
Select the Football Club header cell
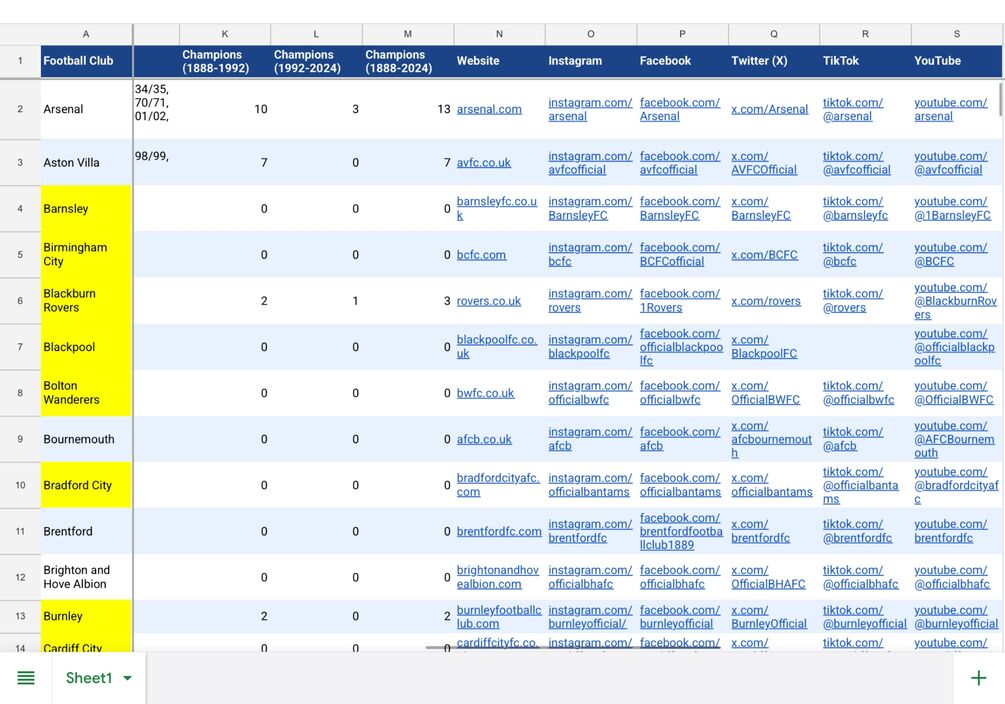(86, 62)
